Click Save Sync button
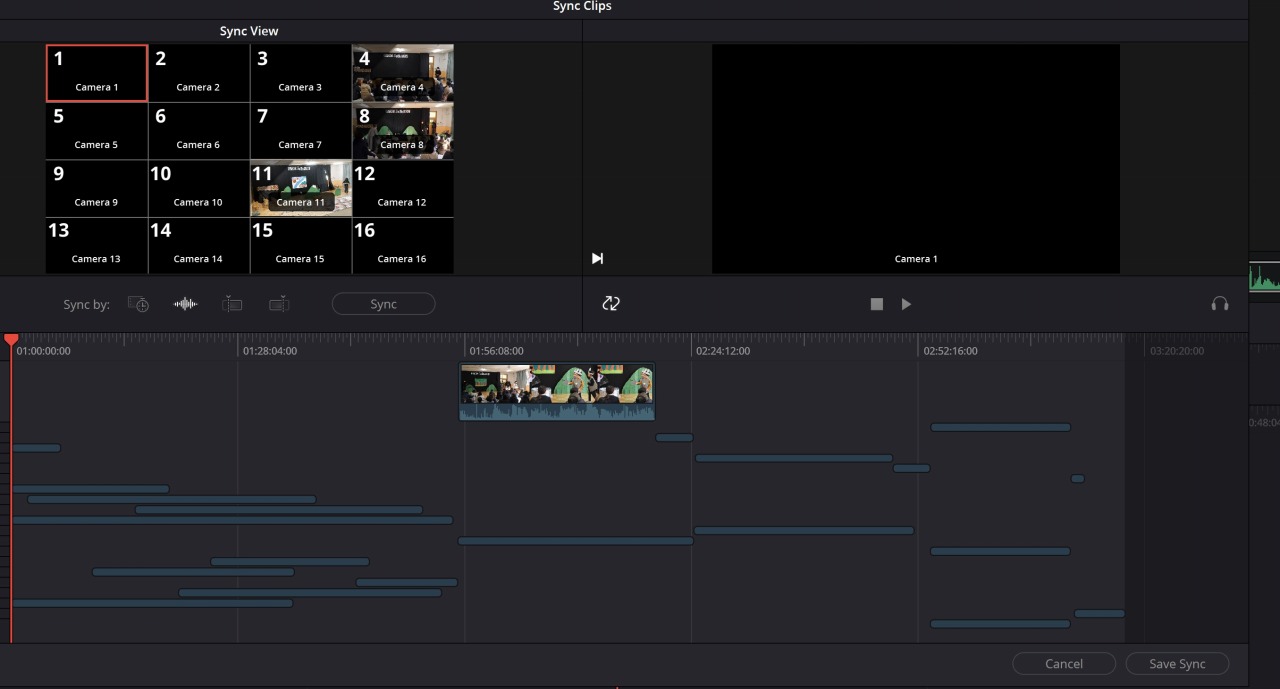The height and width of the screenshot is (689, 1280). point(1177,664)
